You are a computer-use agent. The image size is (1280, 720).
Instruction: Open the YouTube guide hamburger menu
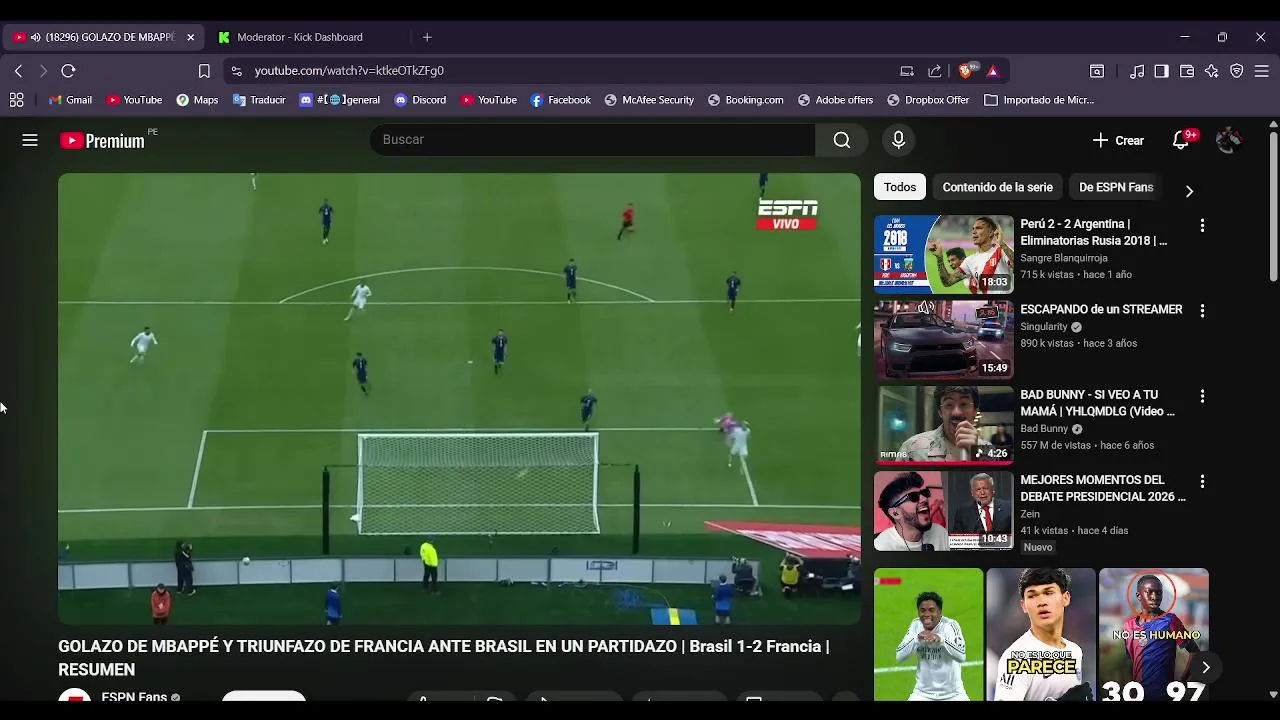[x=30, y=140]
